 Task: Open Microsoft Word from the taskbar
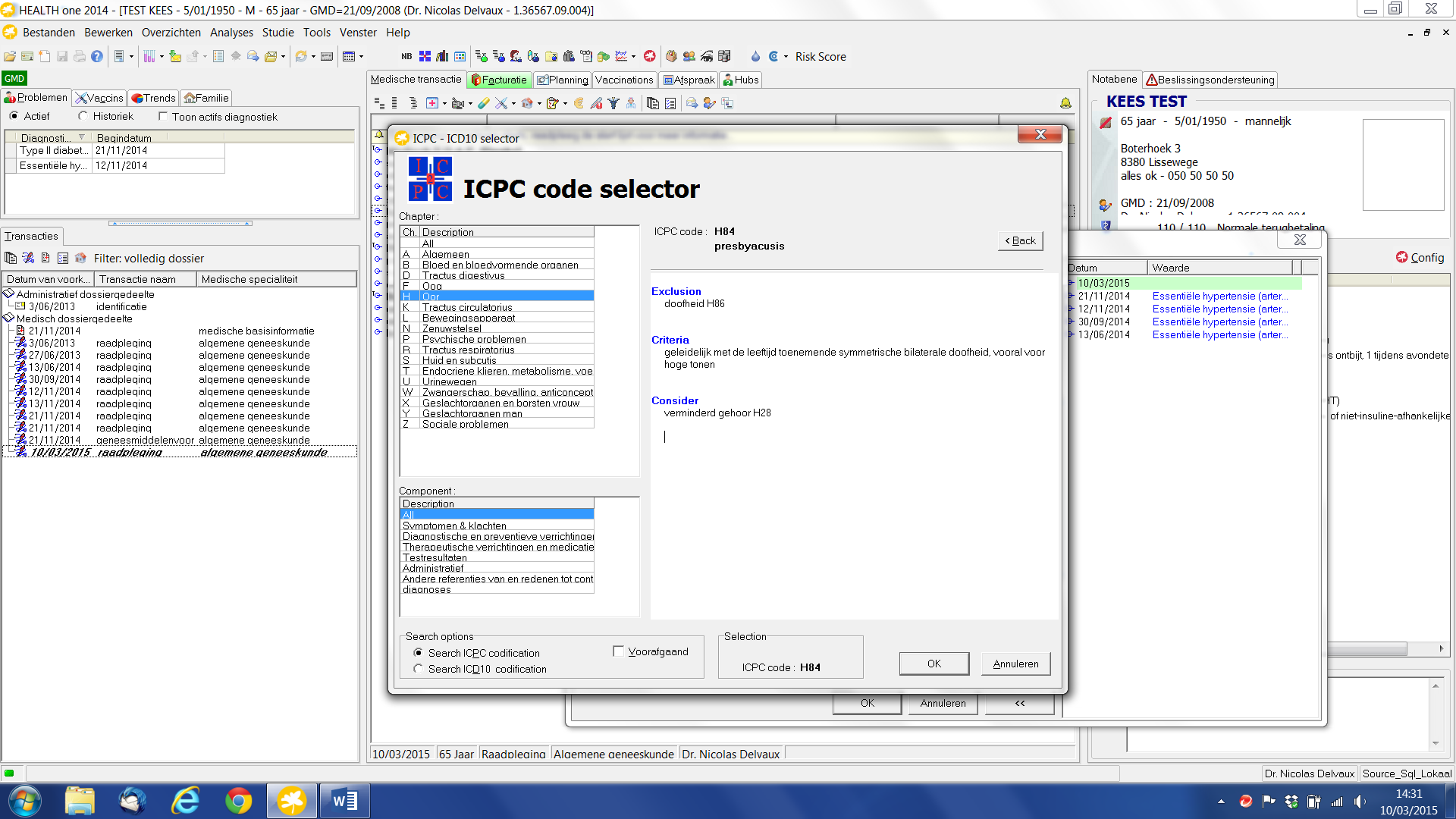tap(344, 801)
